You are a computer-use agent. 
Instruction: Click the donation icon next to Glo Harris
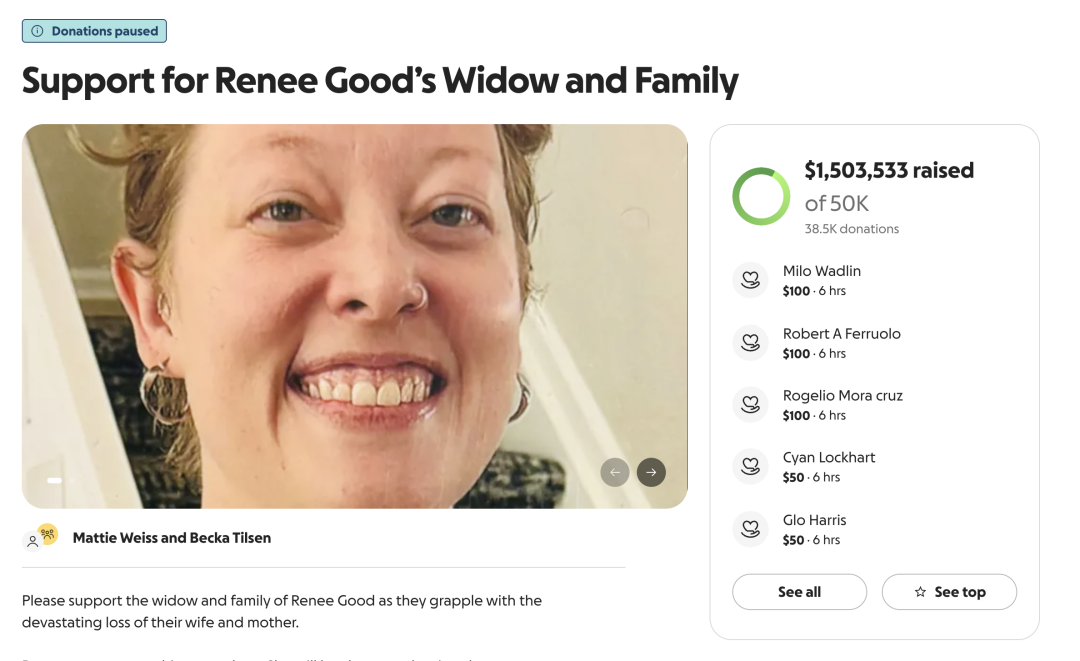(750, 529)
